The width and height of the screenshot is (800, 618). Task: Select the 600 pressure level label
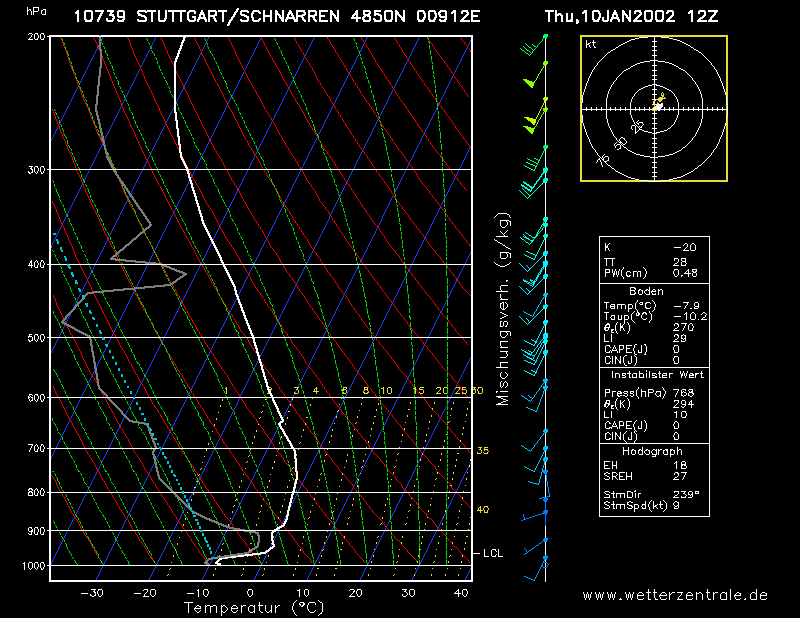36,398
